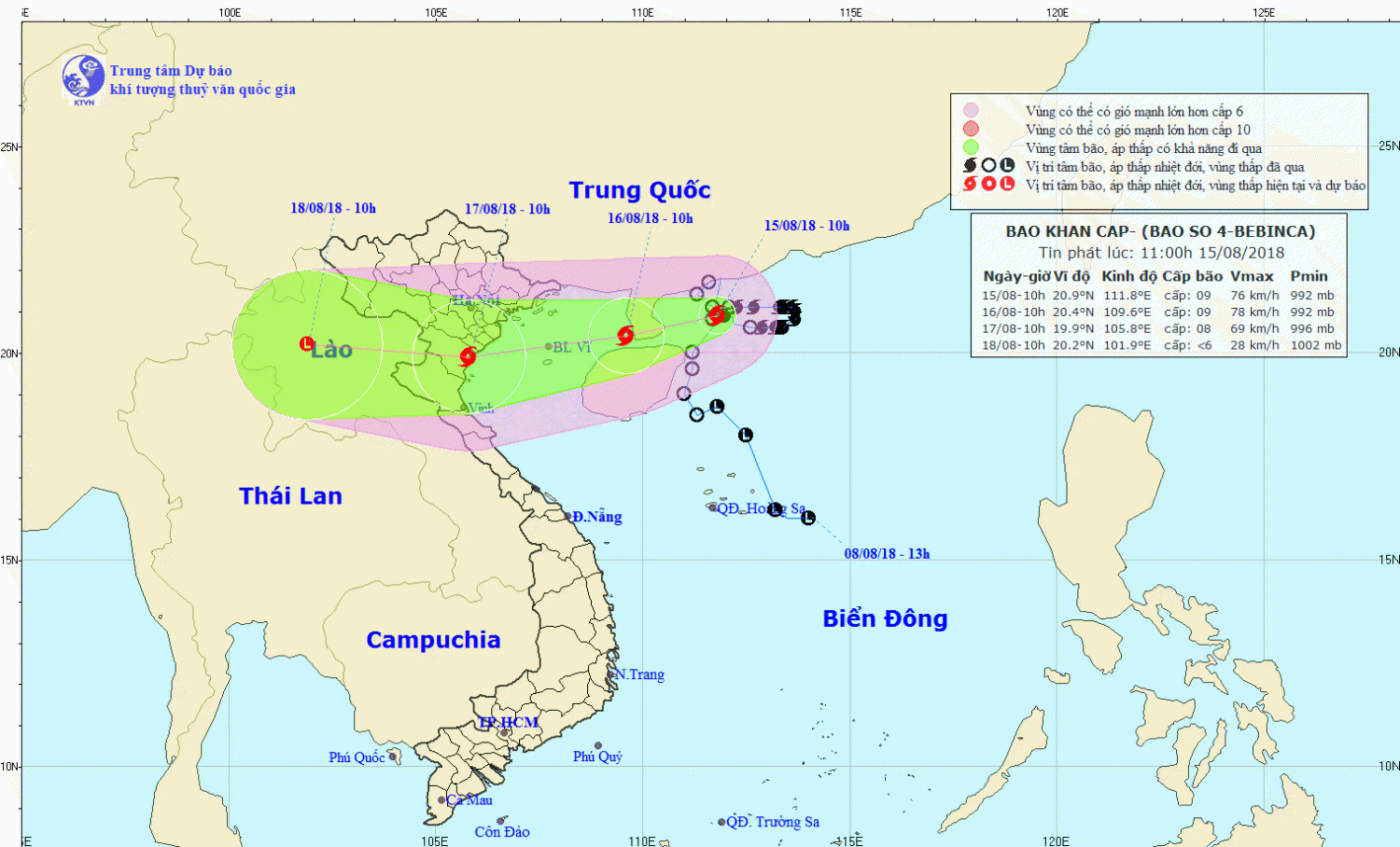The image size is (1400, 847).
Task: Click the red L symbol in legend
Action: pyautogui.click(x=1007, y=184)
